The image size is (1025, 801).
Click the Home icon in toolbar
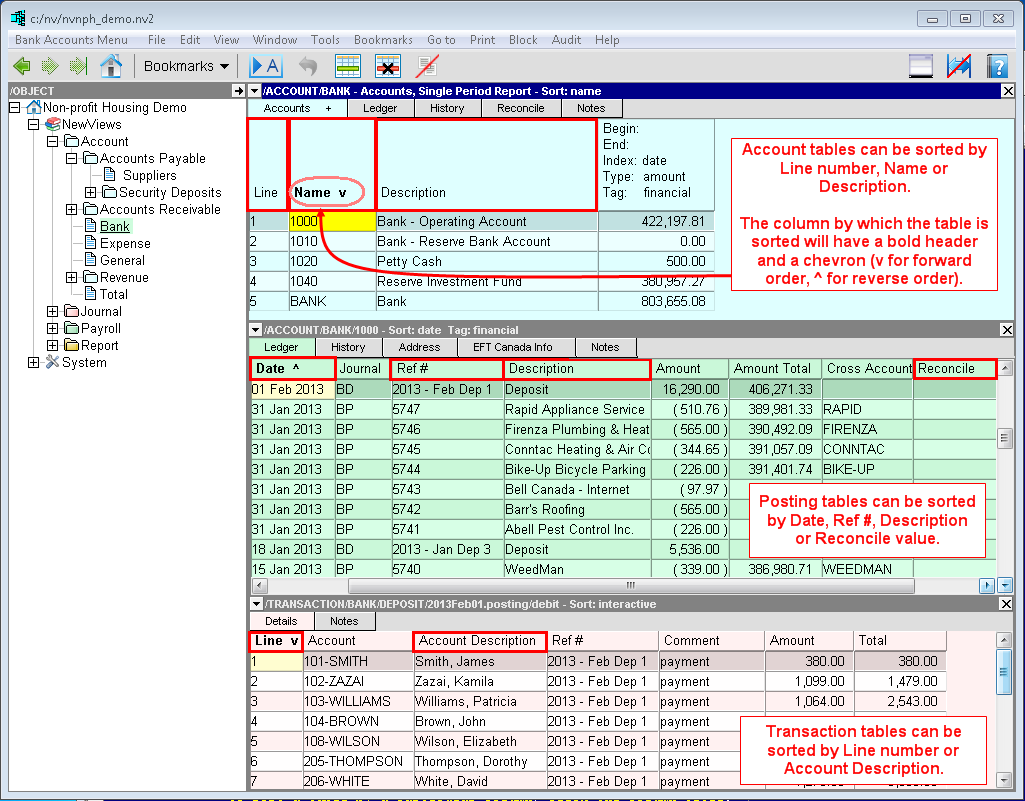[x=110, y=67]
